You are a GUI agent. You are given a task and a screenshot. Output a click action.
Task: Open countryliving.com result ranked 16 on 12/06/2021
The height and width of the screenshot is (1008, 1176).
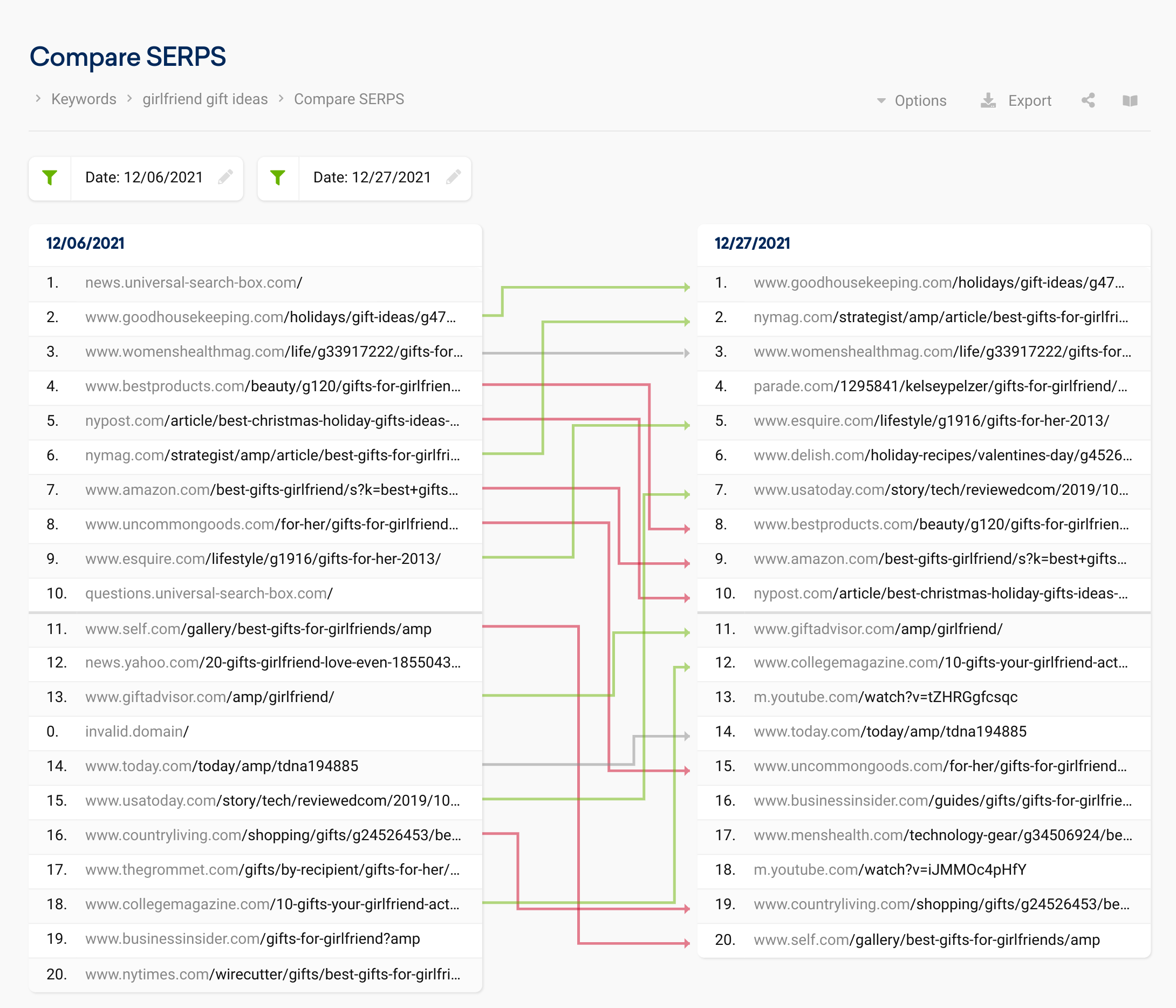[x=273, y=835]
